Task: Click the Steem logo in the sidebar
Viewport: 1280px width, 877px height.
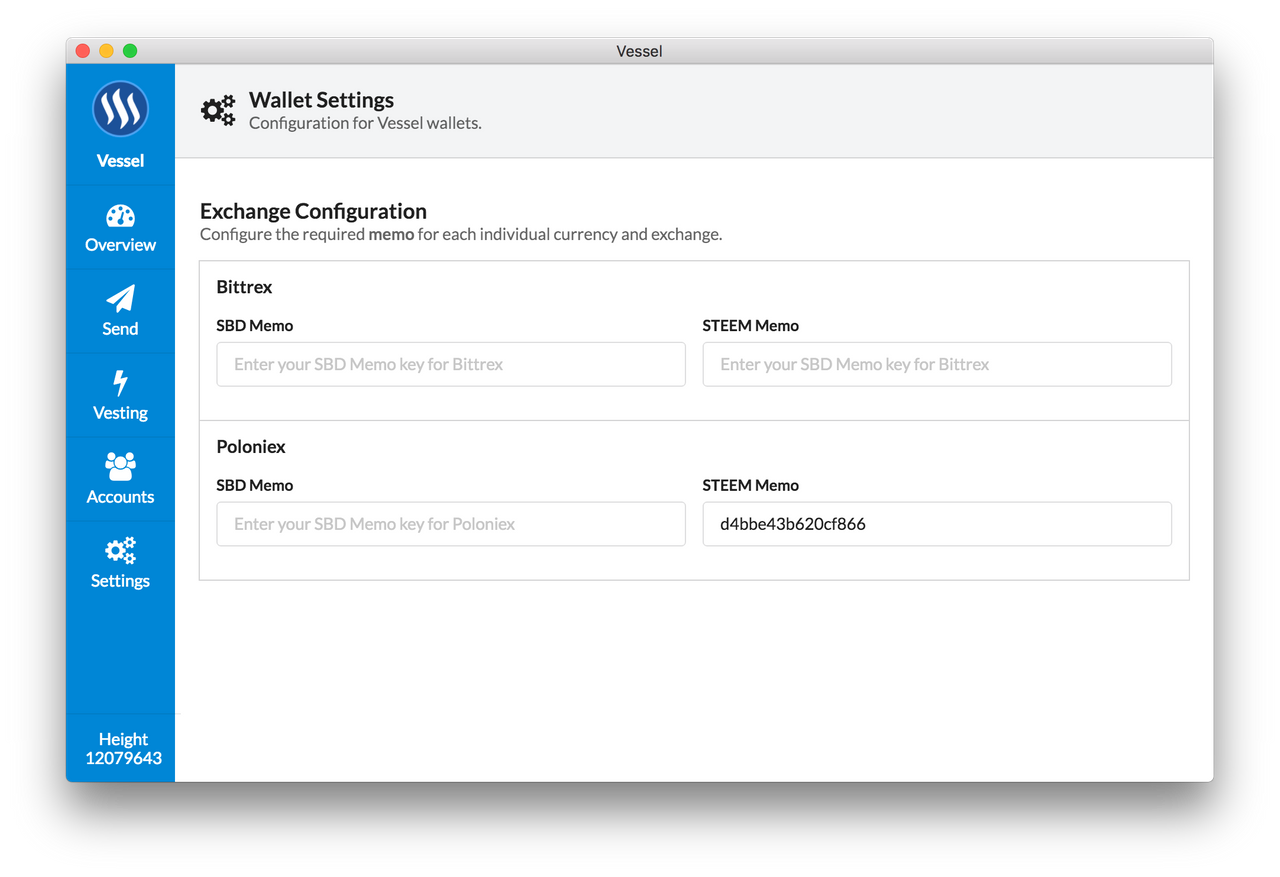Action: pos(120,109)
